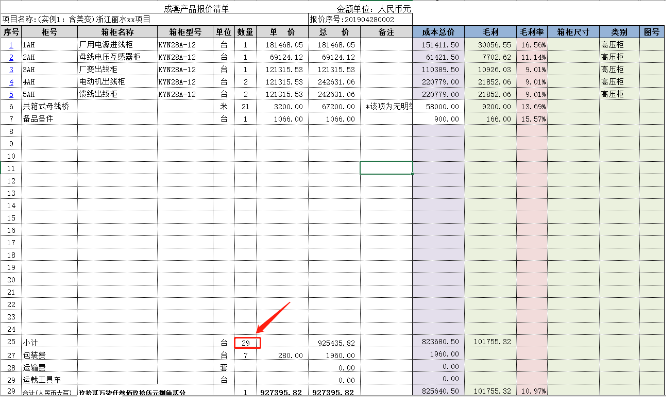
Task: Click the 小计 subtotal label cell
Action: click(x=50, y=342)
